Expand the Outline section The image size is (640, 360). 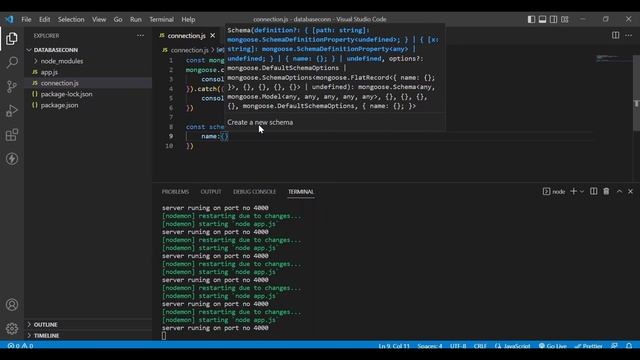click(x=45, y=324)
